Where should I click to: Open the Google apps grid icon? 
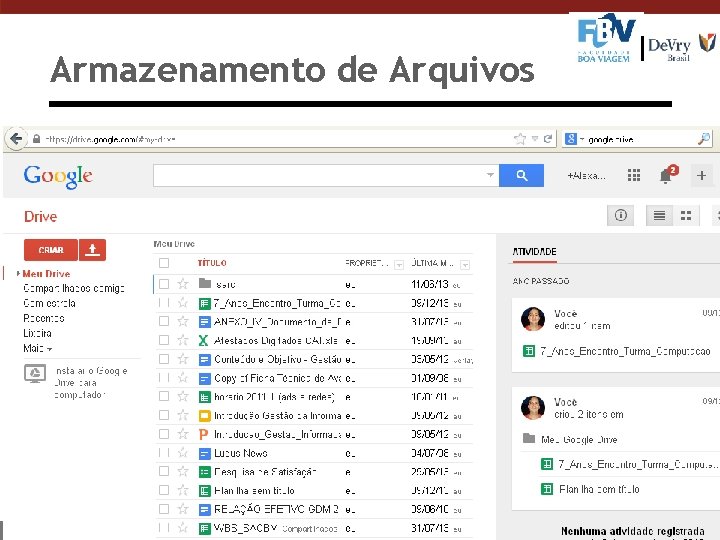[x=634, y=175]
